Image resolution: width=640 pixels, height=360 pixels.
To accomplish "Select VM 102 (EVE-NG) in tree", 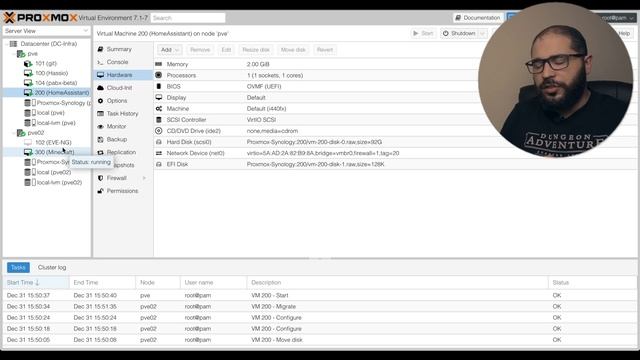I will pyautogui.click(x=48, y=142).
